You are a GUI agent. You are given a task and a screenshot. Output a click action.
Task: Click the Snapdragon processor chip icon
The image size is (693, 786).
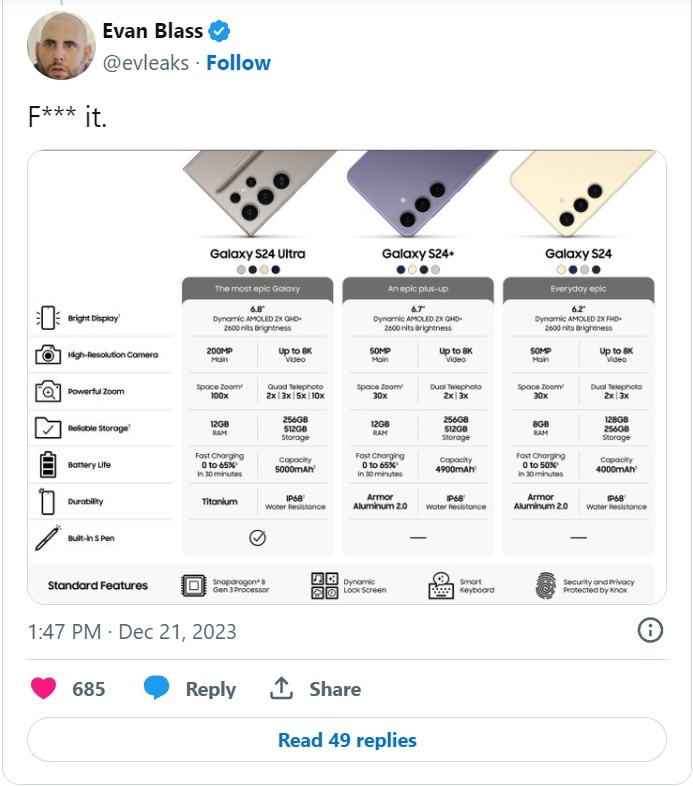[x=193, y=585]
